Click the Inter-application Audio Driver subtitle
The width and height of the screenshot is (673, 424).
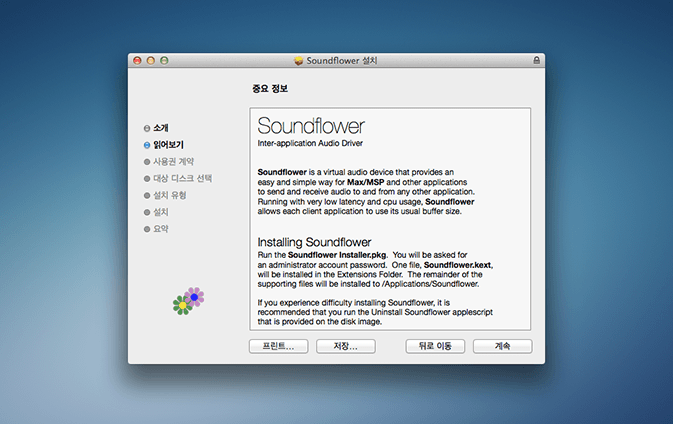(x=310, y=143)
